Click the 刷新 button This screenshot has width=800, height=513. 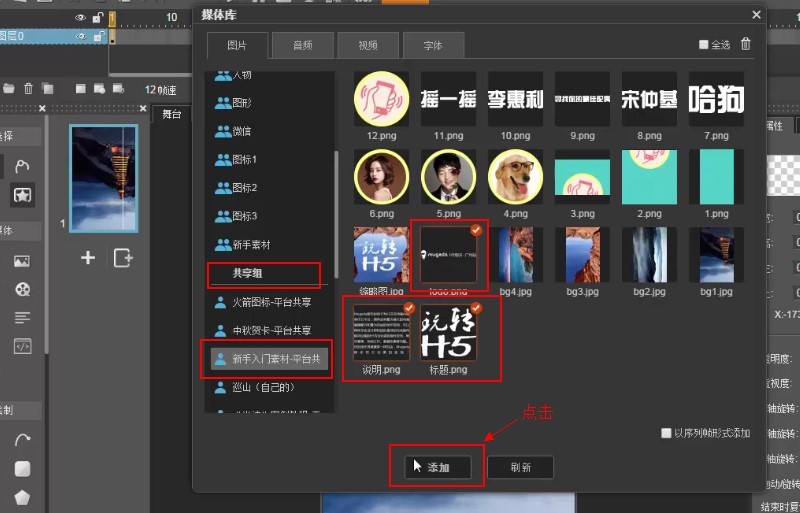(x=519, y=467)
